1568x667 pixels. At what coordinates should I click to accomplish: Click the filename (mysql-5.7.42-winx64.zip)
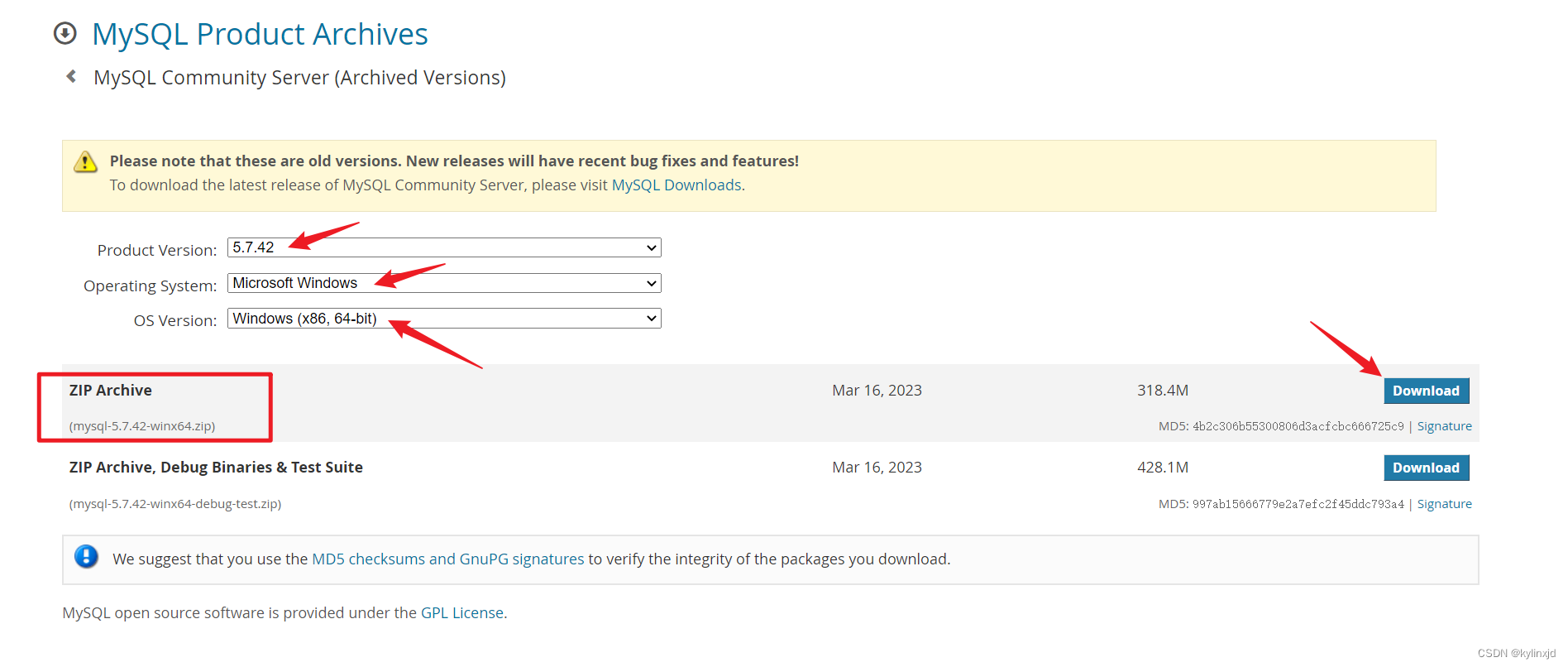[x=142, y=426]
